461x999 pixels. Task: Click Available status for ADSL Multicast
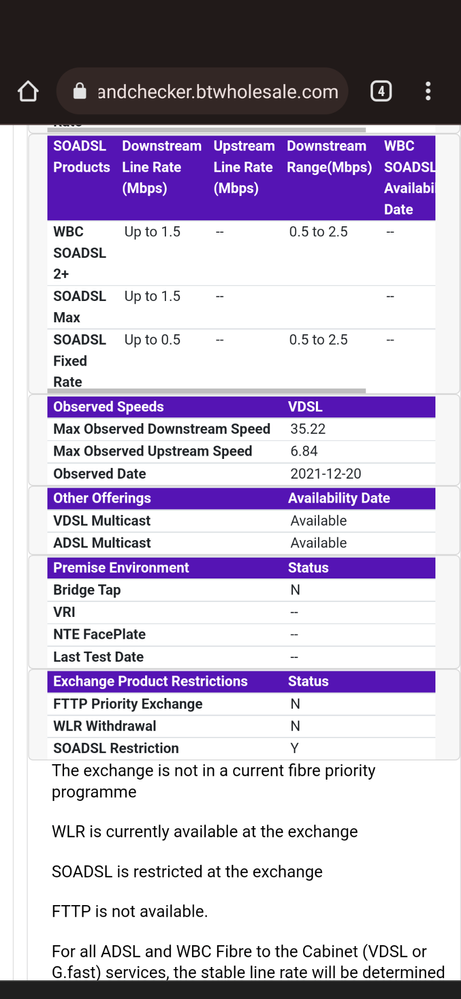[318, 543]
